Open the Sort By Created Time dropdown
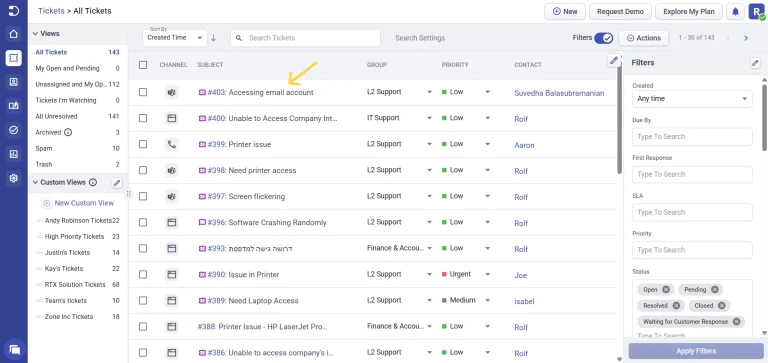This screenshot has width=768, height=363. (x=175, y=38)
